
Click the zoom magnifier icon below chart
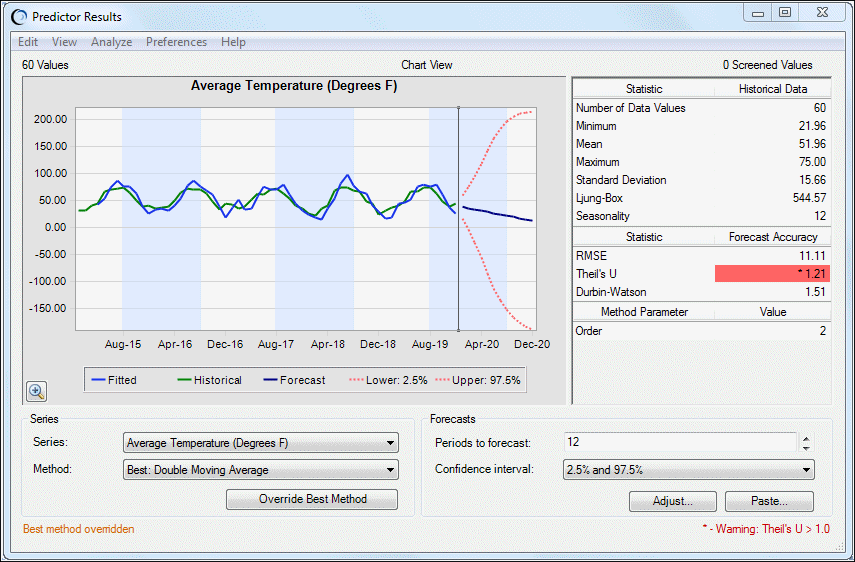pyautogui.click(x=37, y=391)
